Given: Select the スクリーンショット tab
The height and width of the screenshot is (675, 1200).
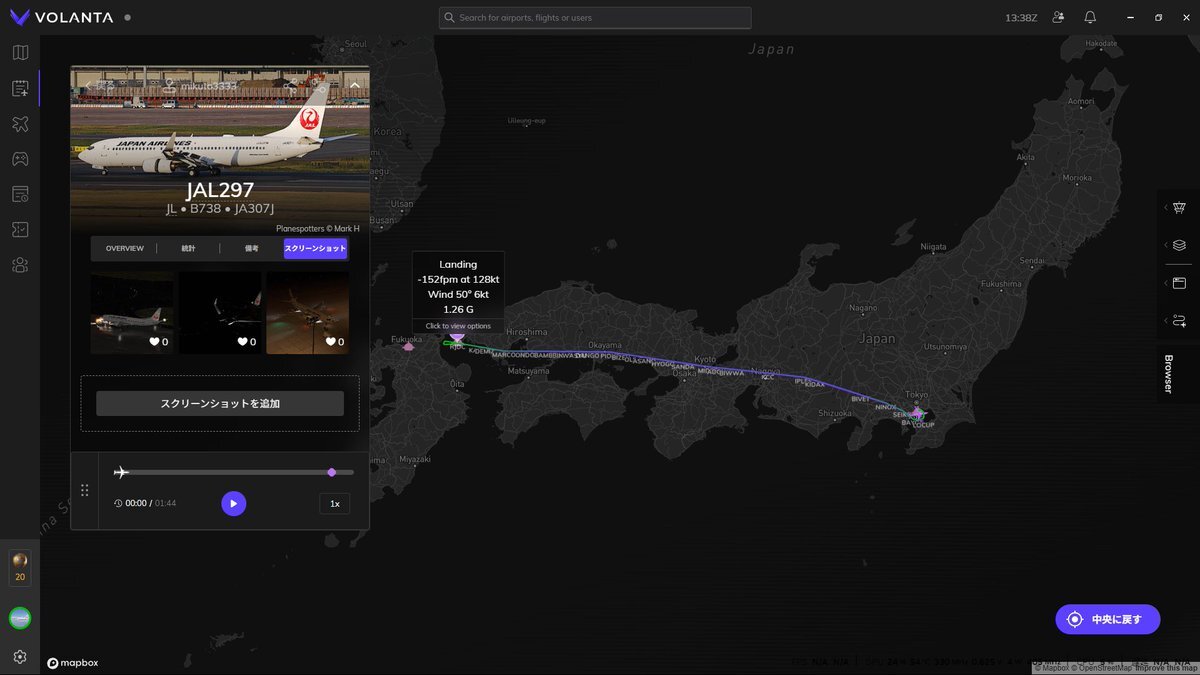Looking at the screenshot, I should tap(315, 248).
